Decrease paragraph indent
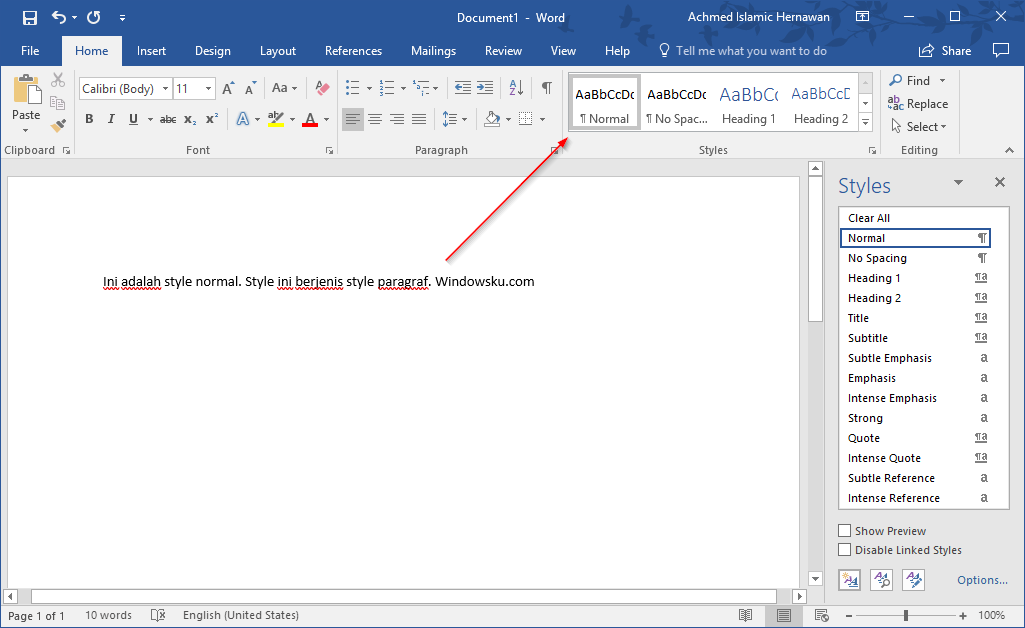Screen dimensions: 1025x628 [463, 88]
